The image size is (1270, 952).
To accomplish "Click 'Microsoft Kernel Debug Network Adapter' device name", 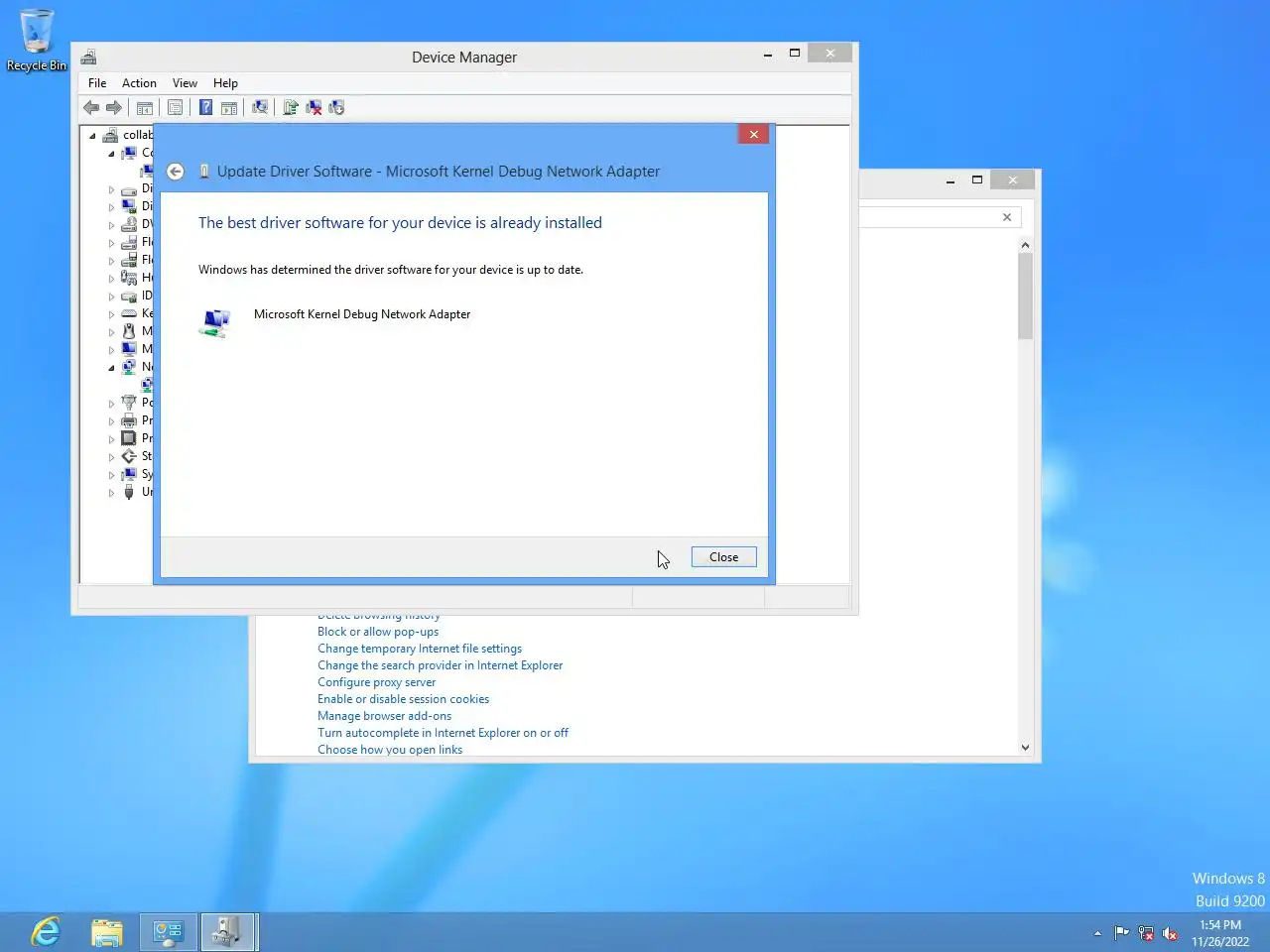I will click(x=362, y=314).
